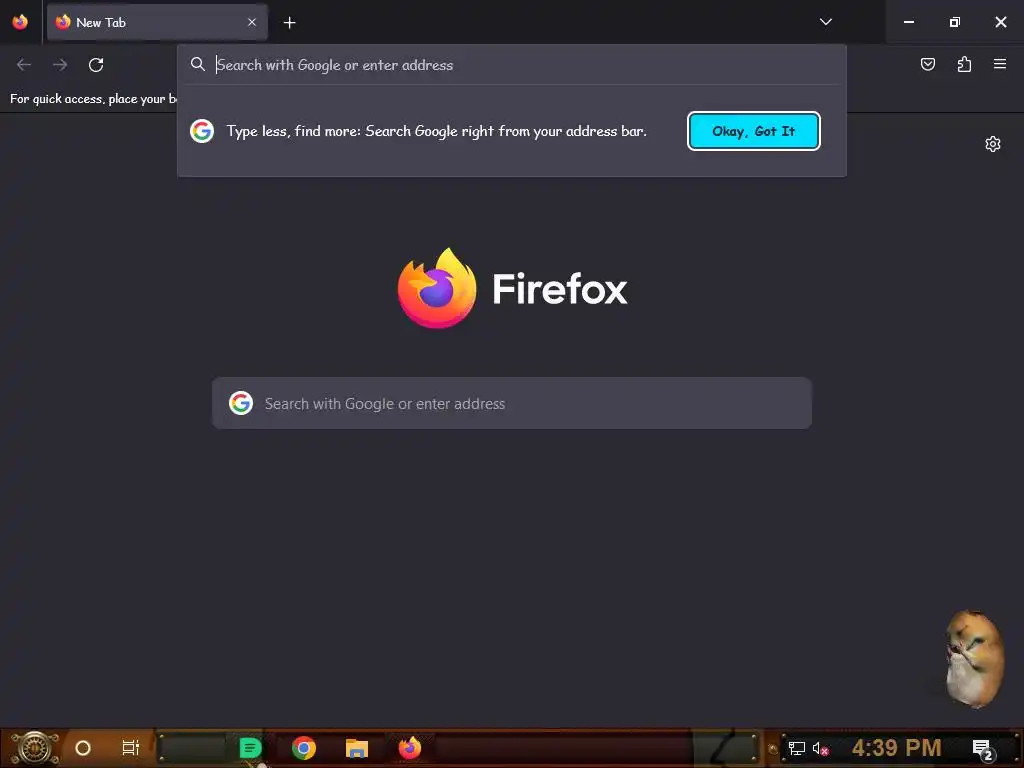The width and height of the screenshot is (1024, 768).
Task: Click the For quick access bookmarks toolbar text
Action: point(93,99)
